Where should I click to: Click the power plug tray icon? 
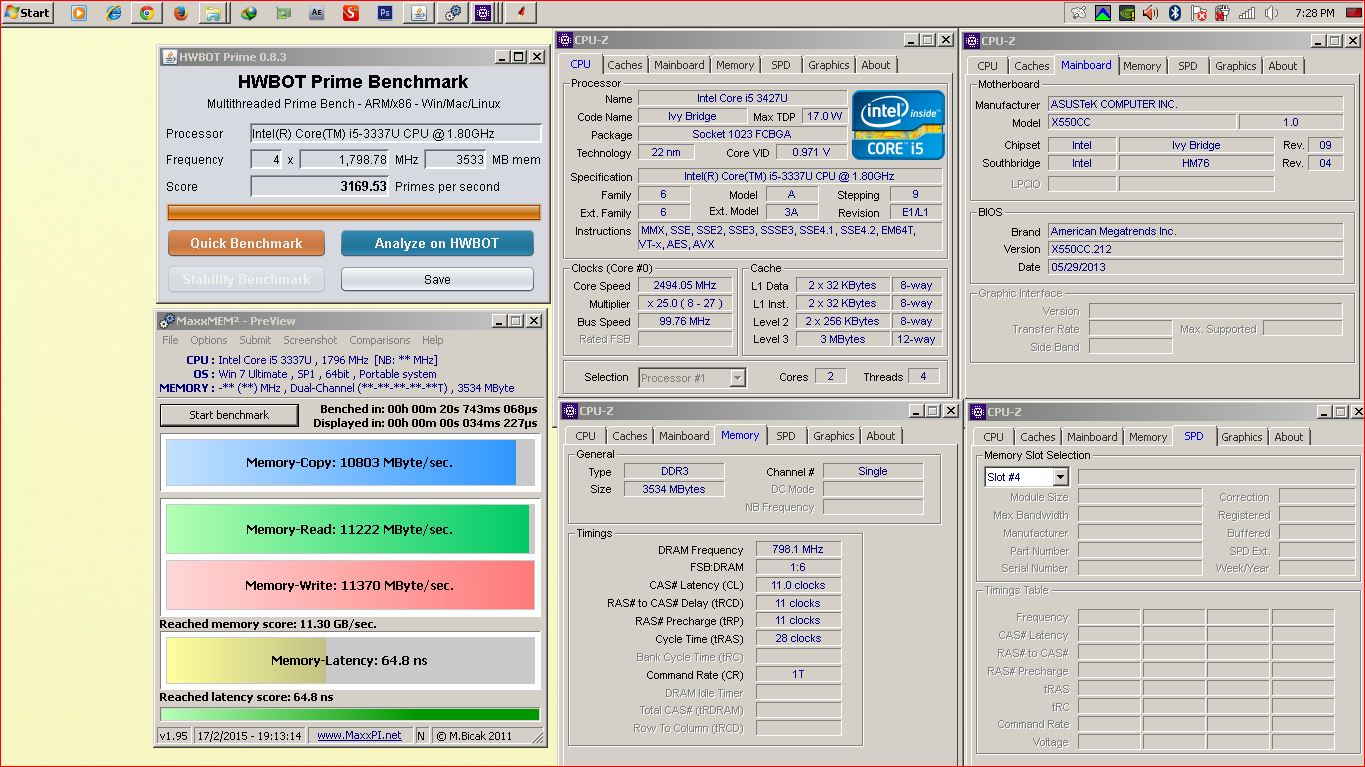tap(1223, 13)
